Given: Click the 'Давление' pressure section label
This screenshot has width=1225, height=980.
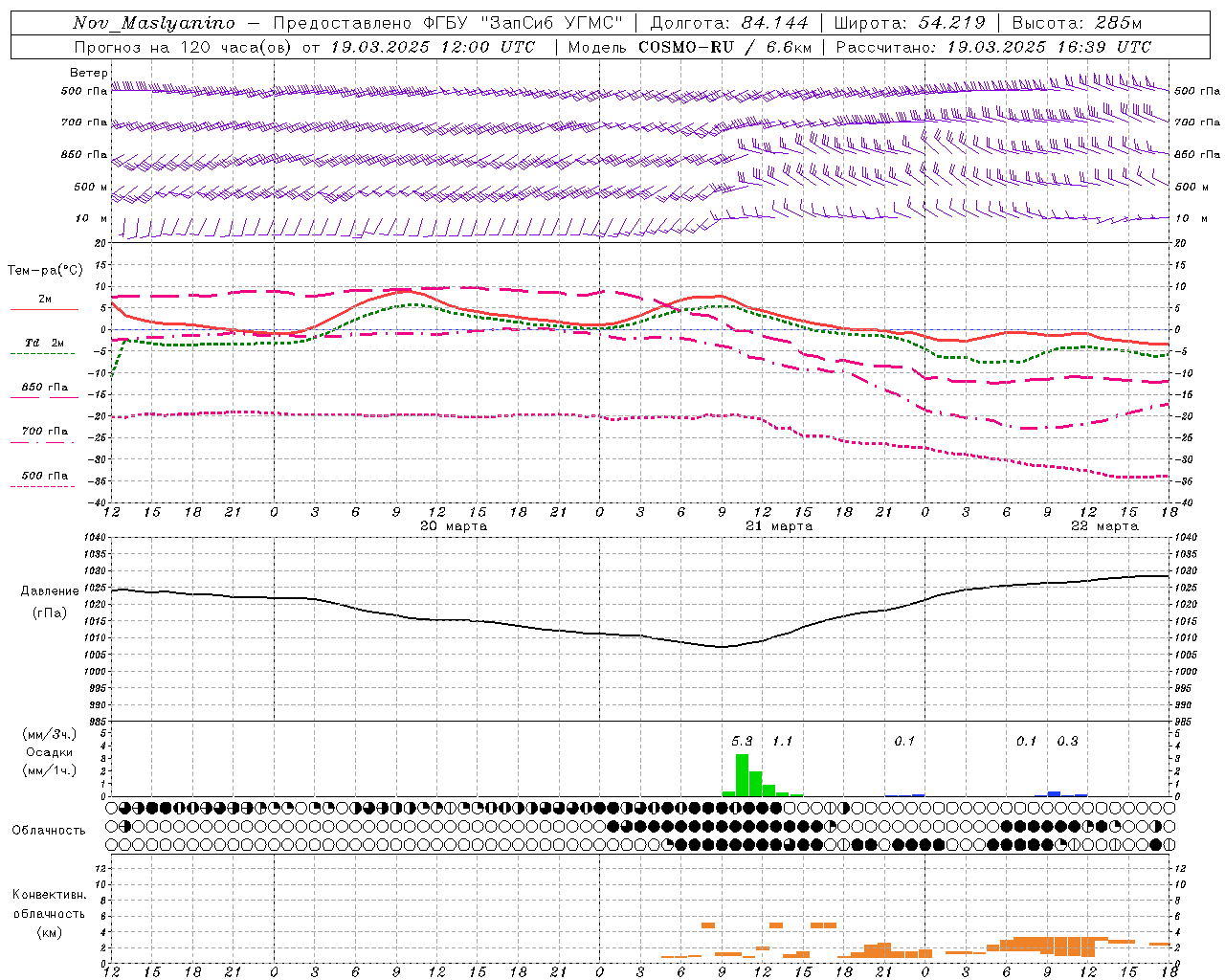Looking at the screenshot, I should 50,591.
